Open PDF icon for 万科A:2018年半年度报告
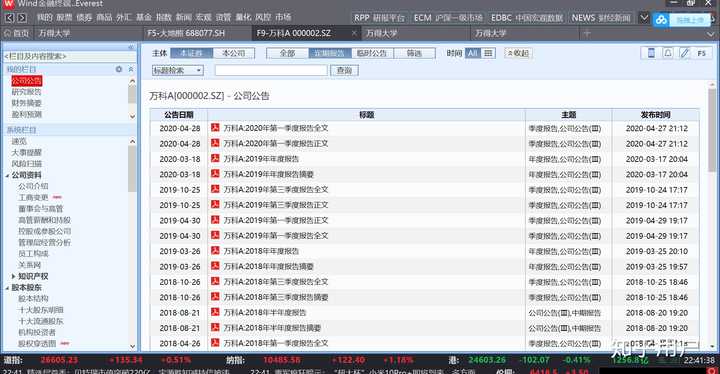The image size is (720, 374). pos(215,312)
